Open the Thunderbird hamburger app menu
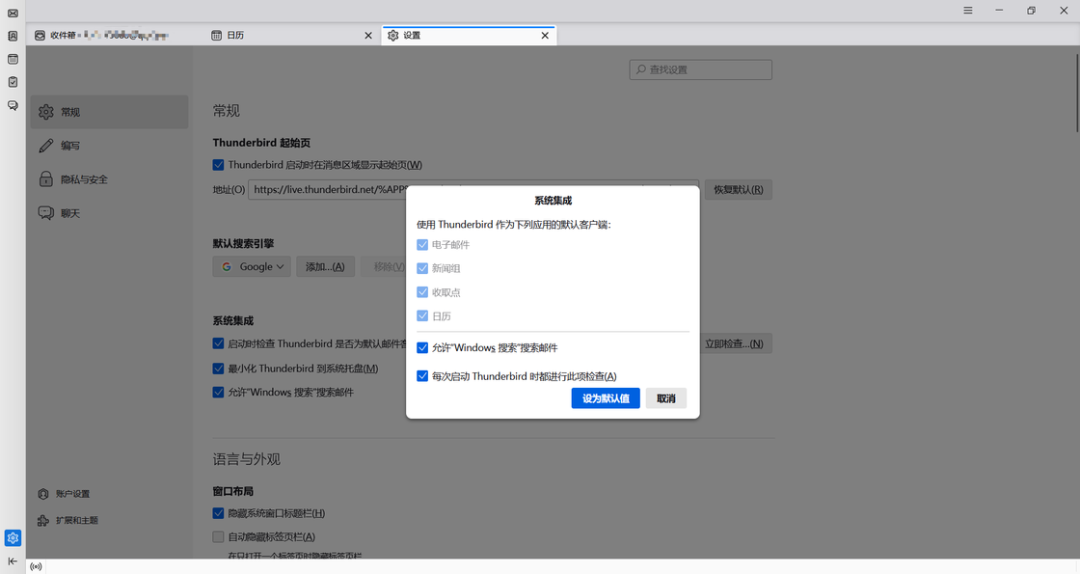The height and width of the screenshot is (574, 1080). tap(968, 10)
